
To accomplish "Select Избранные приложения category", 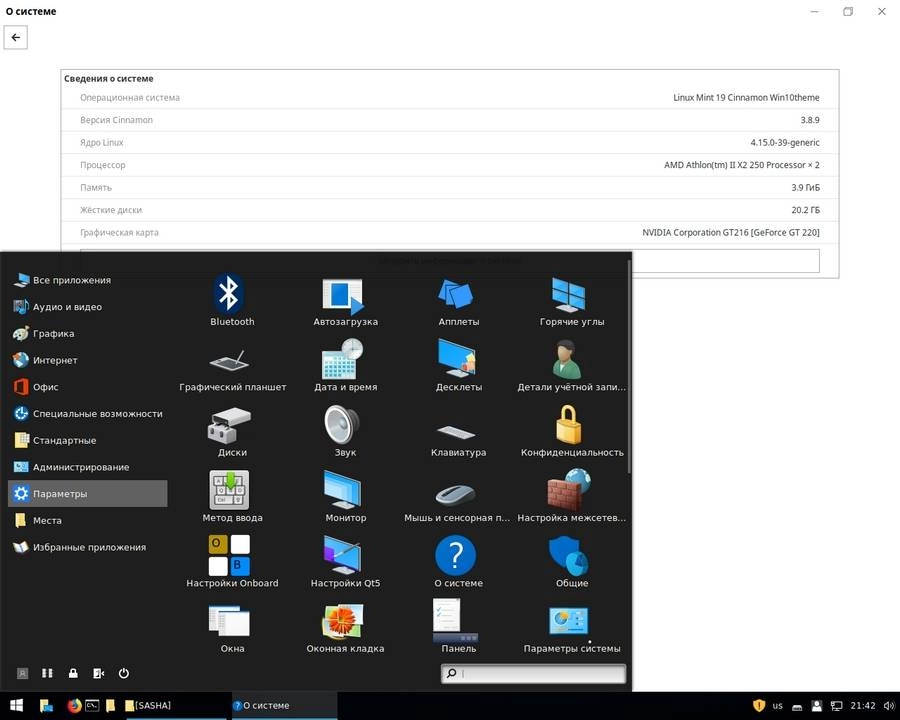I will 88,547.
